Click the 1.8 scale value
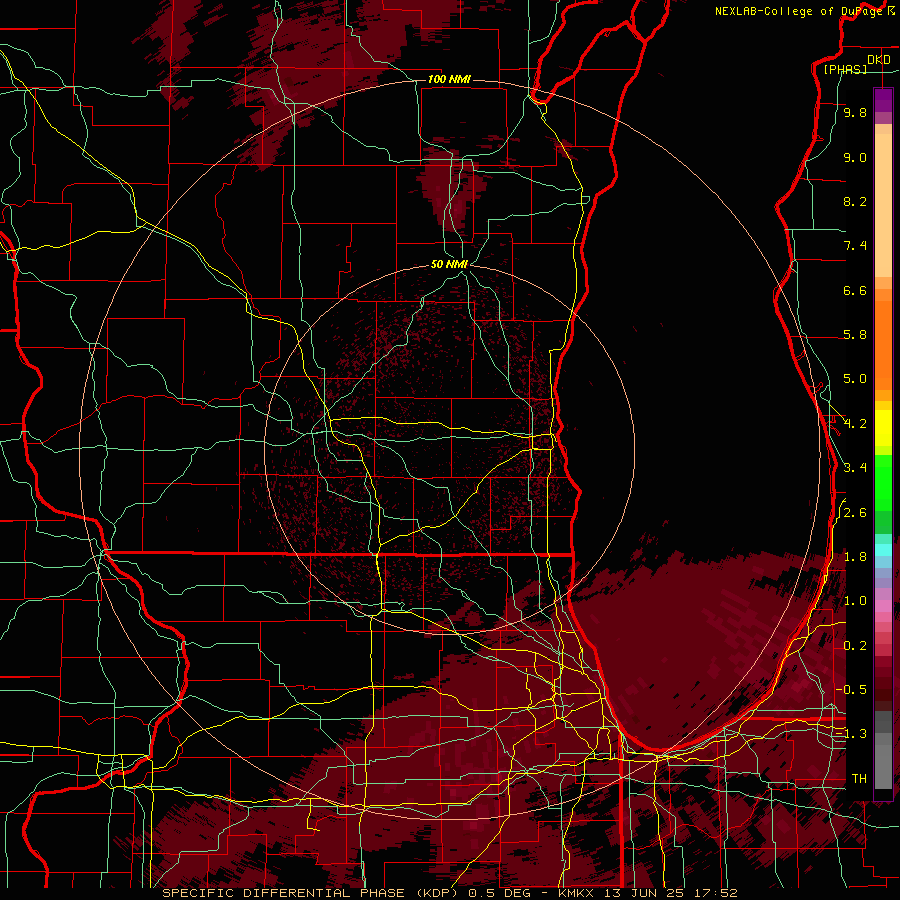The image size is (900, 900). [855, 557]
